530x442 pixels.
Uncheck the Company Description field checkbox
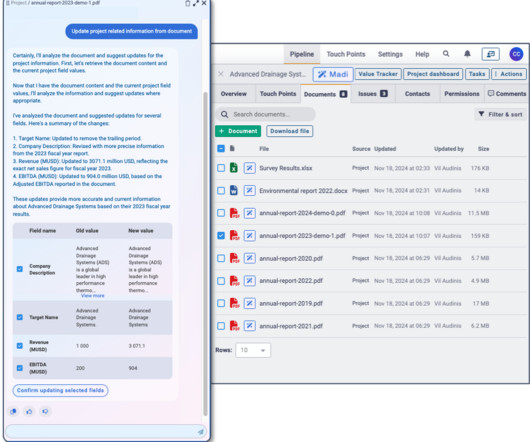pyautogui.click(x=20, y=269)
